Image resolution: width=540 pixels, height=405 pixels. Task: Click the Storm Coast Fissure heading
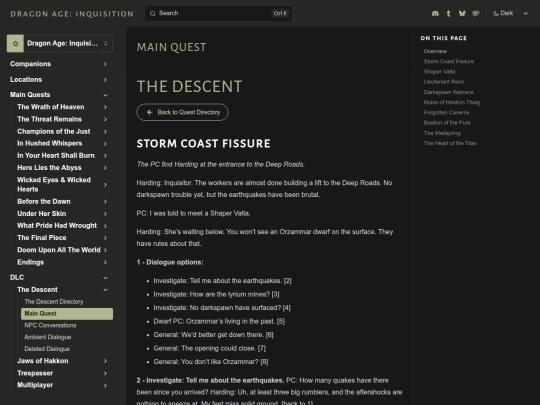pyautogui.click(x=204, y=144)
